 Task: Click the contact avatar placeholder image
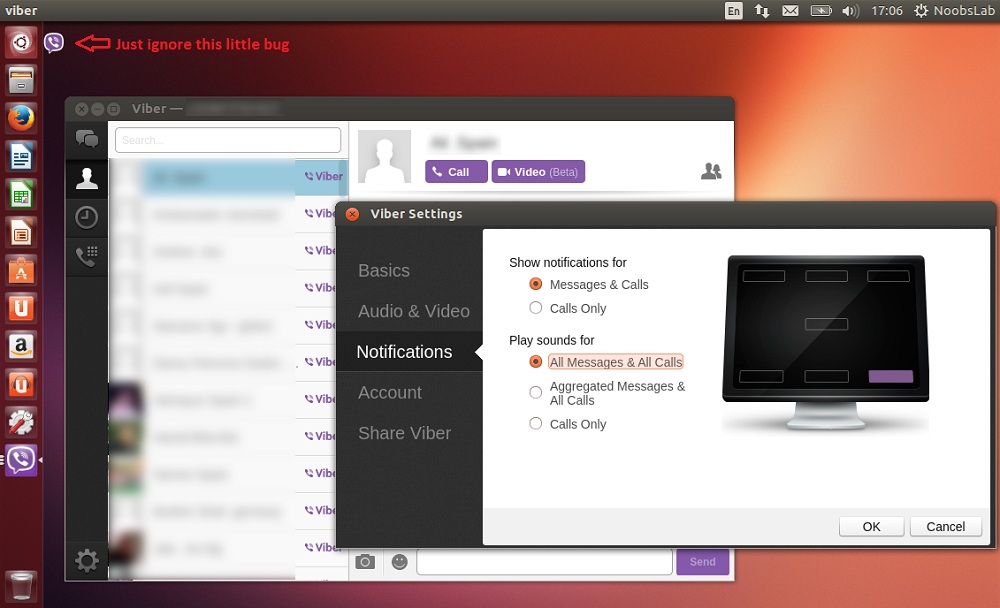tap(384, 157)
